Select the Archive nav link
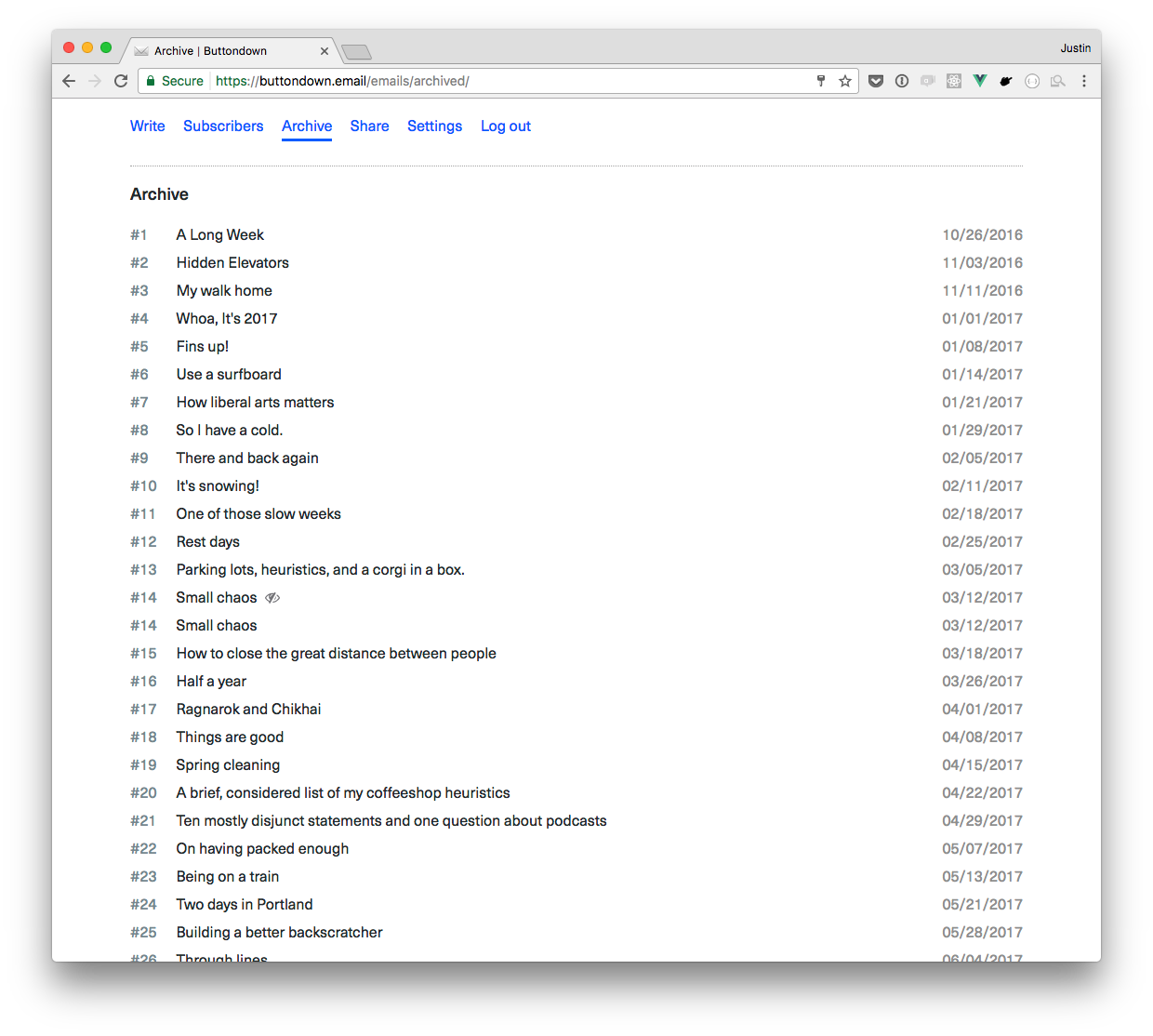This screenshot has height=1036, width=1153. (307, 126)
